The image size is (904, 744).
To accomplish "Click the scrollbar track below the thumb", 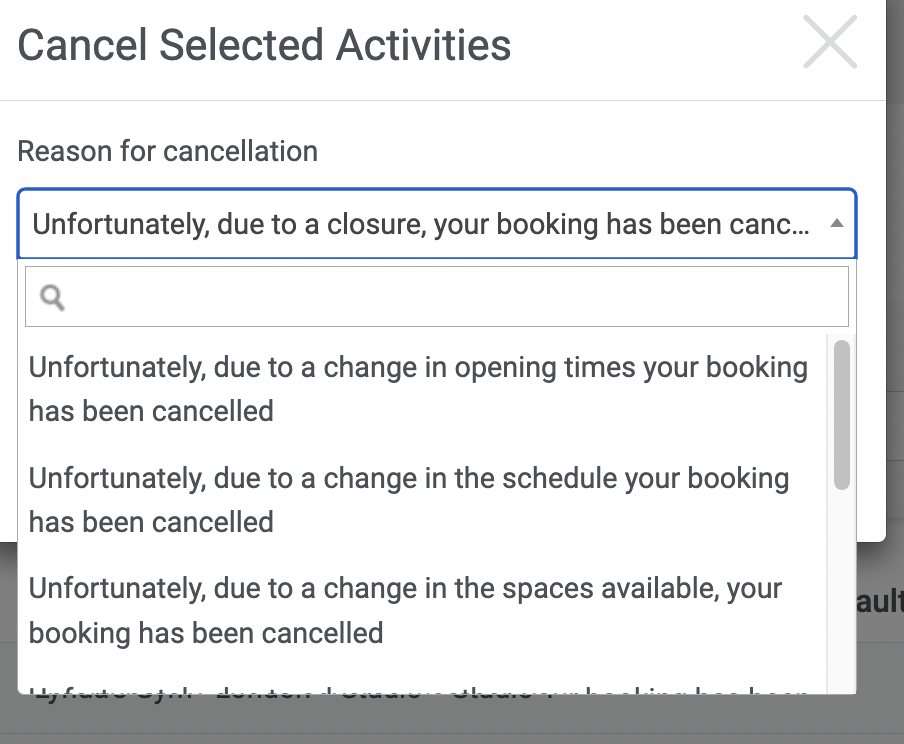I will (x=842, y=591).
